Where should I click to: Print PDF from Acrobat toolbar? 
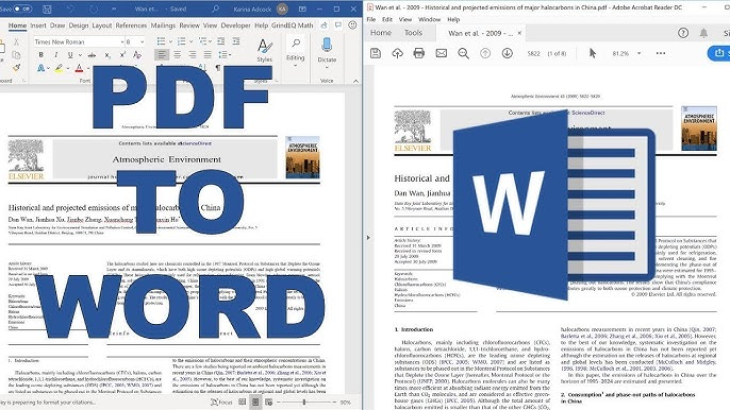click(x=419, y=53)
